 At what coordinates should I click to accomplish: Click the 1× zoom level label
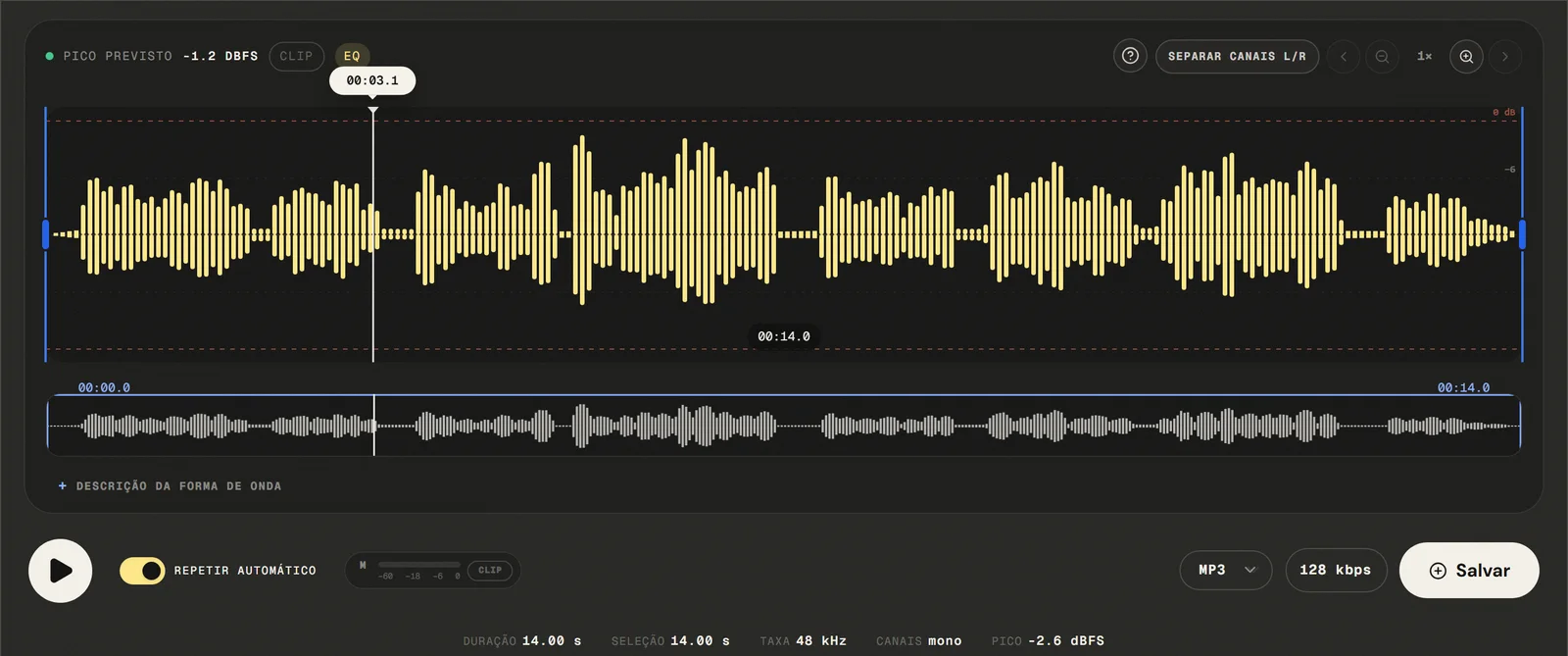(x=1424, y=56)
